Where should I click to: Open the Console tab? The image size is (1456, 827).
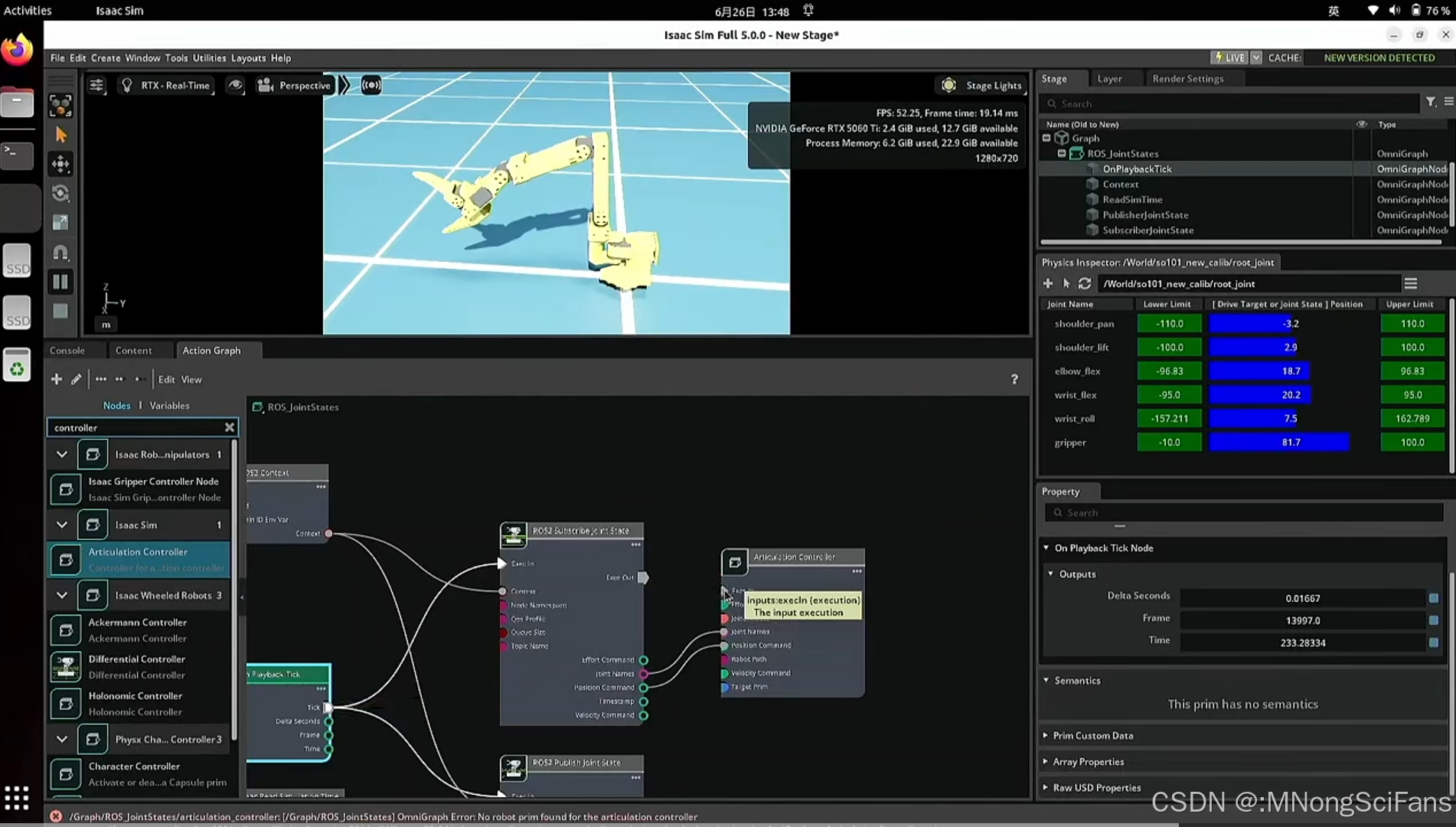67,351
